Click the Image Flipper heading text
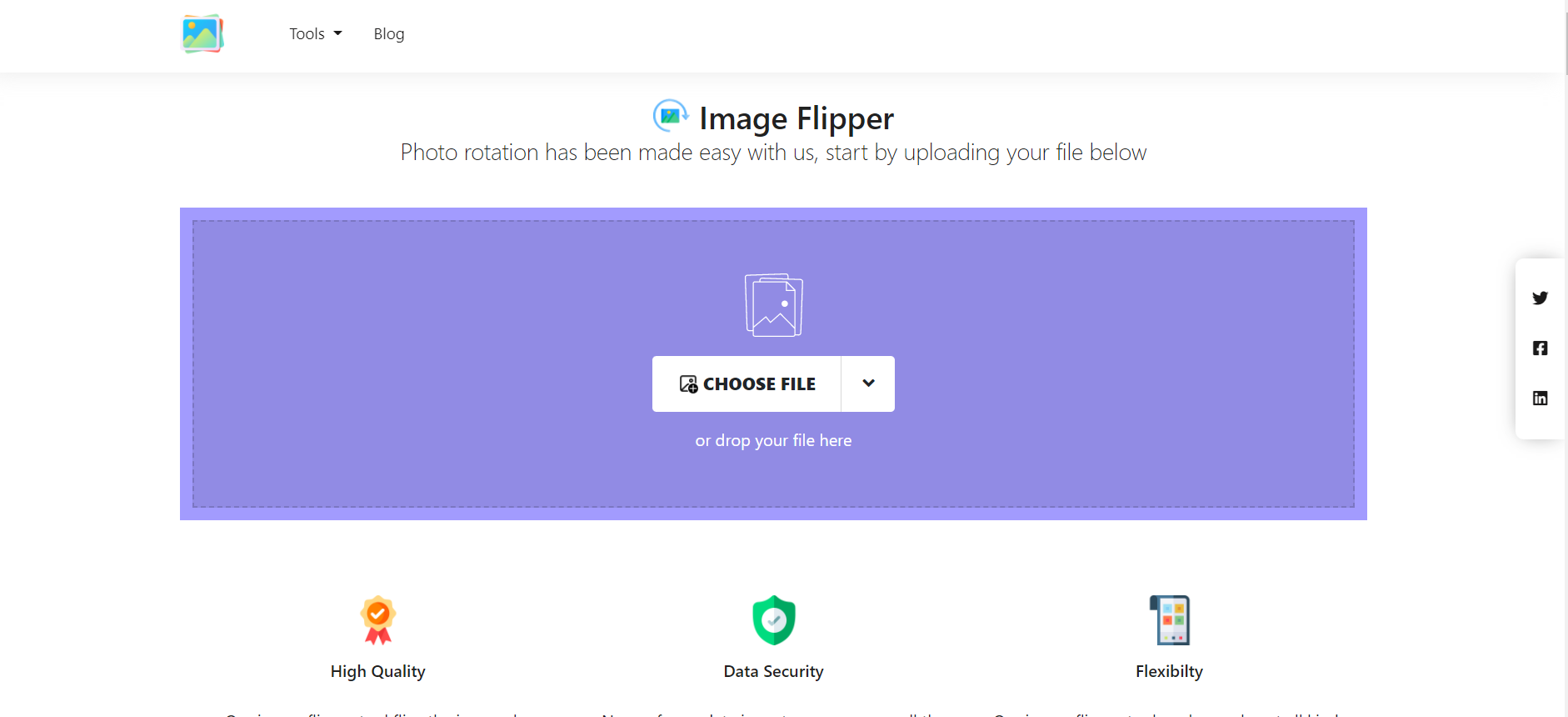 coord(796,118)
